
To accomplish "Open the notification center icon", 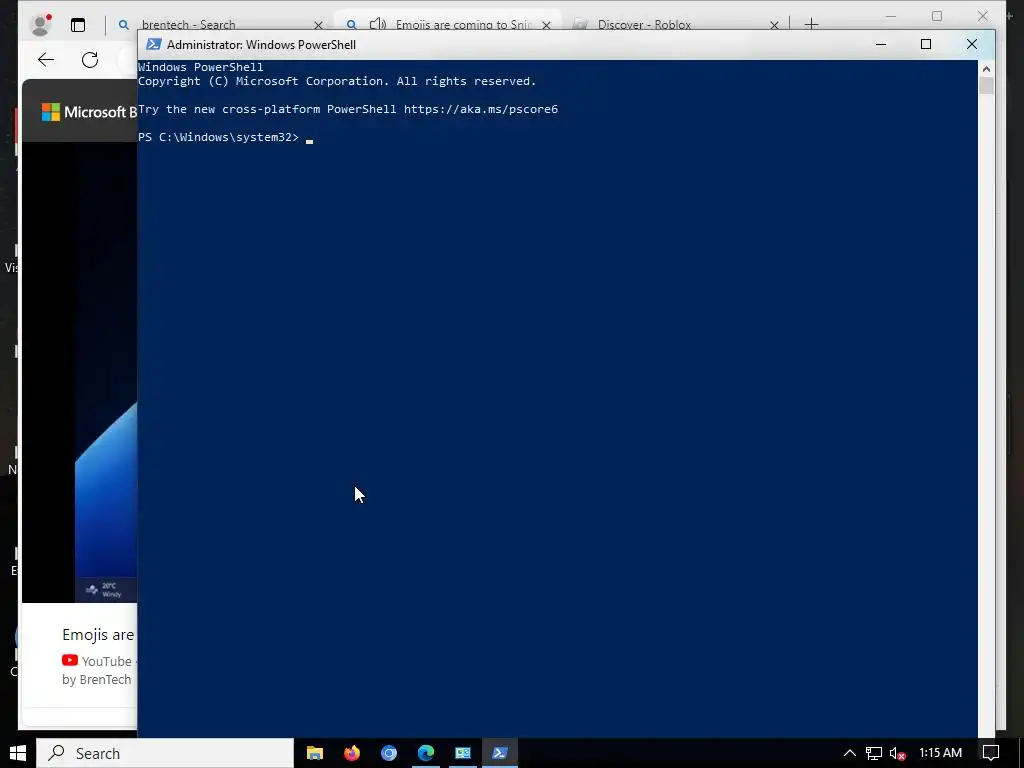I will [991, 753].
